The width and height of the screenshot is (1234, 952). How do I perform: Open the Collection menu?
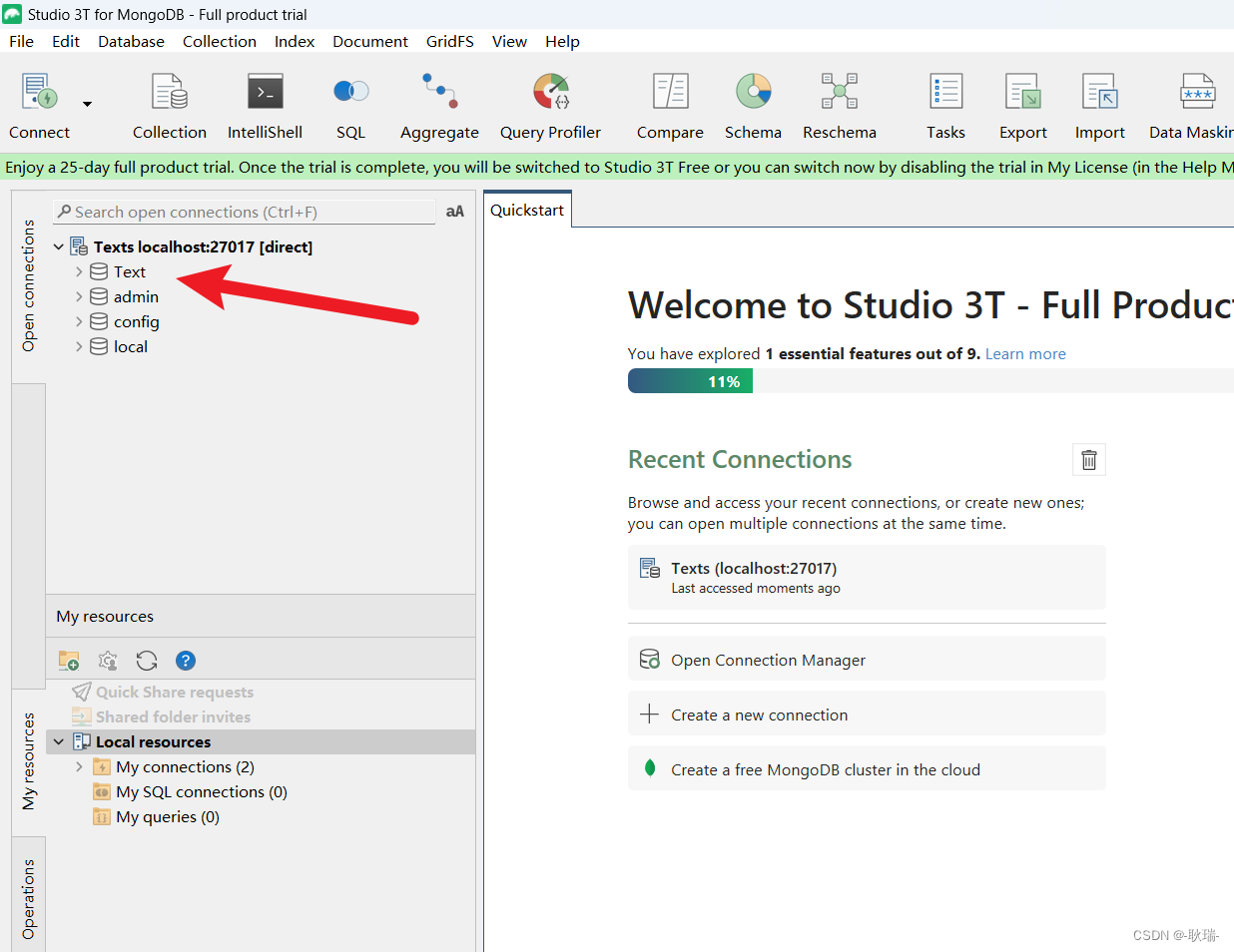tap(220, 41)
